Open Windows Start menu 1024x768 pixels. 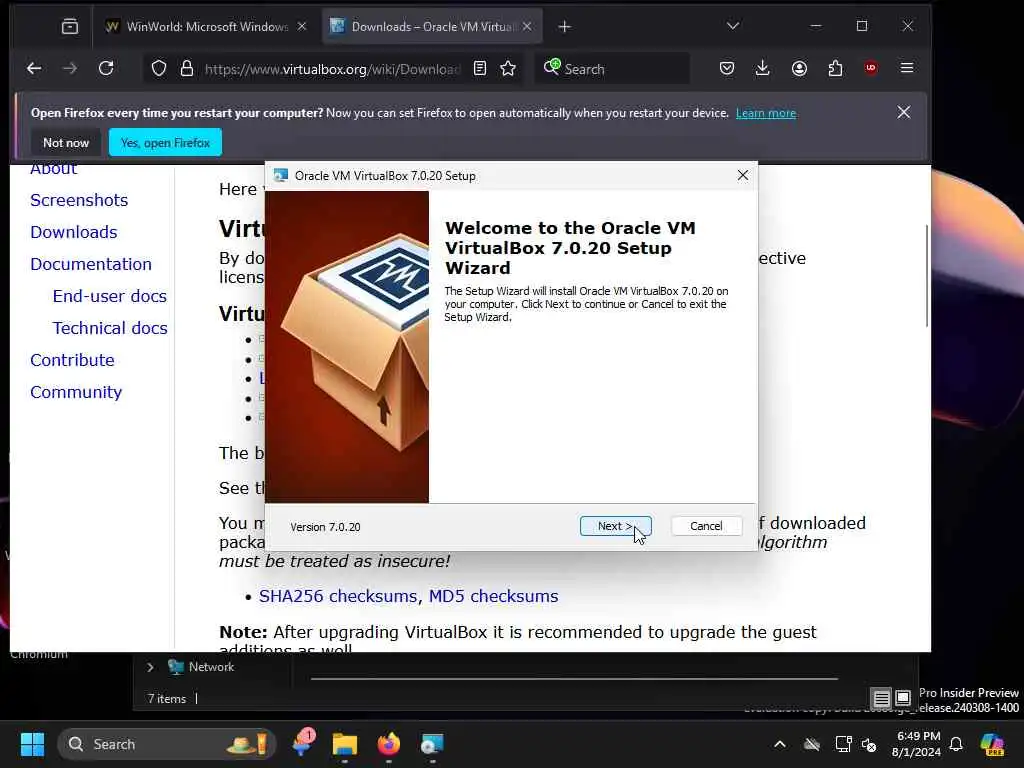click(32, 744)
